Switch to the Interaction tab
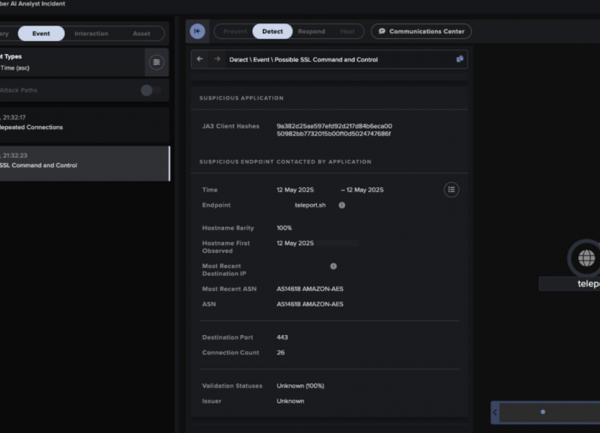The height and width of the screenshot is (433, 600). click(91, 34)
